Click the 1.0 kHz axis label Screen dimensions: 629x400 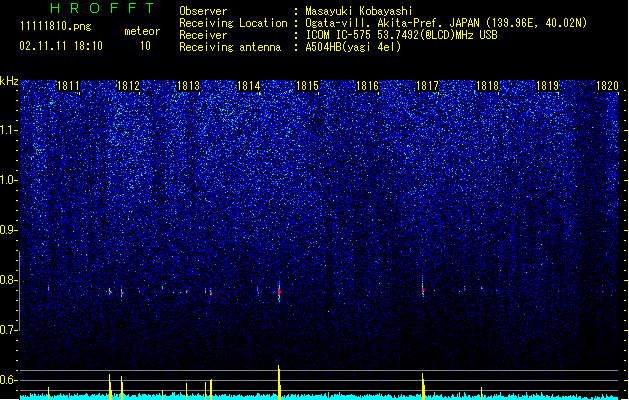pyautogui.click(x=8, y=180)
